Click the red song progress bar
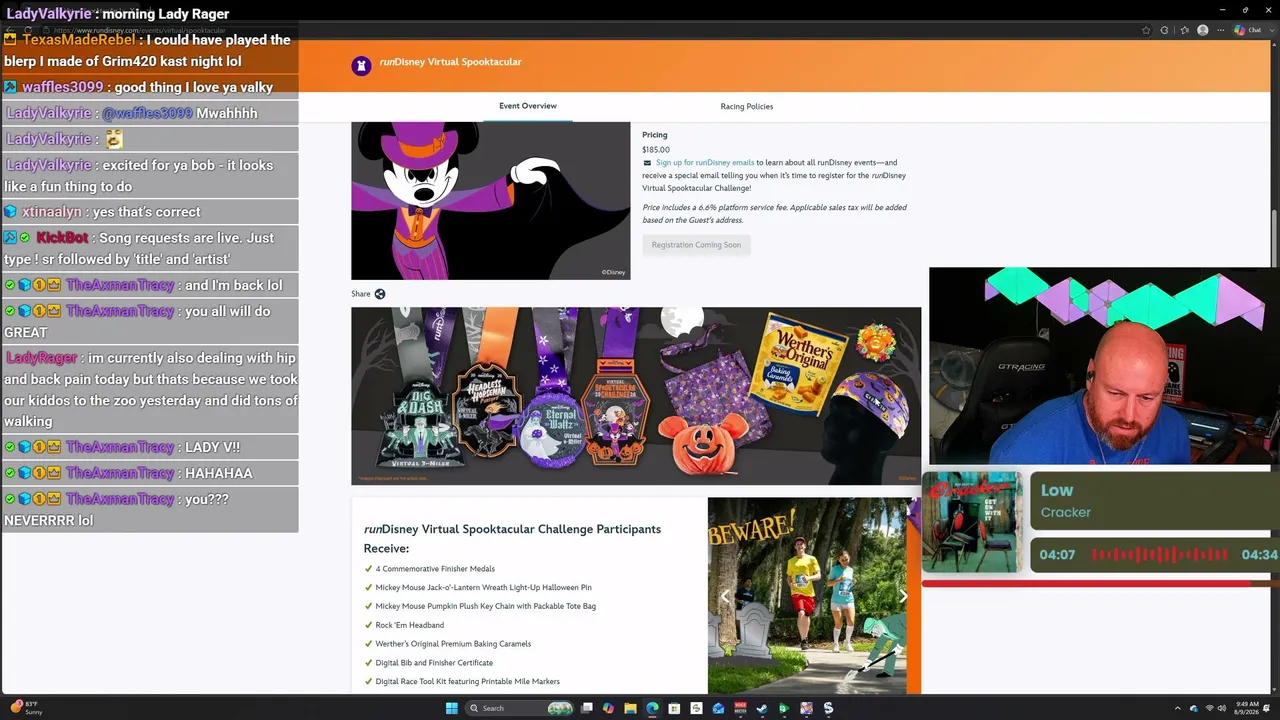Screen dimensions: 1280x720 (1100, 583)
